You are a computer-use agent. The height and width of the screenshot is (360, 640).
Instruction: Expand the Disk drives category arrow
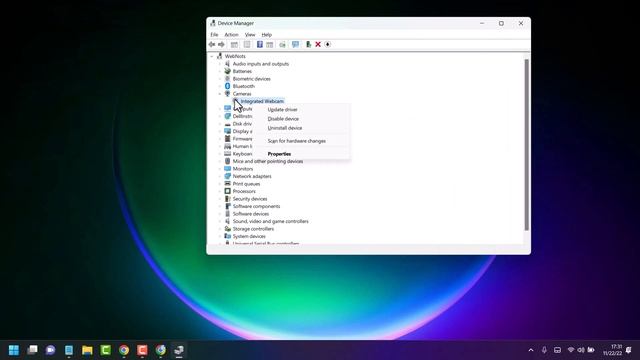(x=220, y=124)
